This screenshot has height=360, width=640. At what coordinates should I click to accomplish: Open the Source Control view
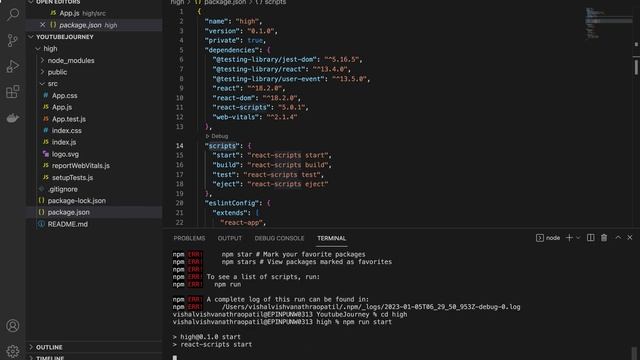pyautogui.click(x=13, y=40)
